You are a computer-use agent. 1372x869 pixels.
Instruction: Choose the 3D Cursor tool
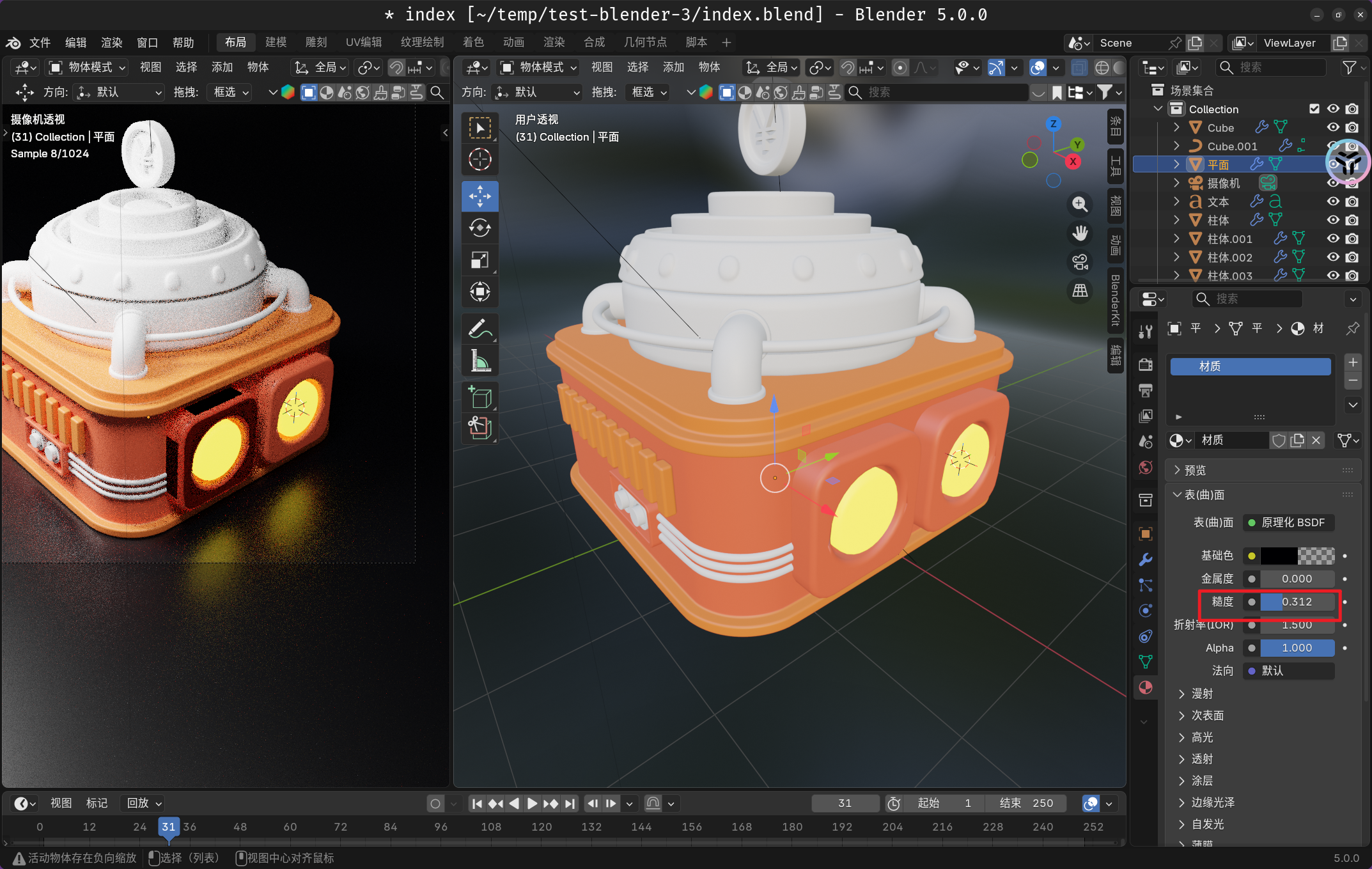click(479, 159)
